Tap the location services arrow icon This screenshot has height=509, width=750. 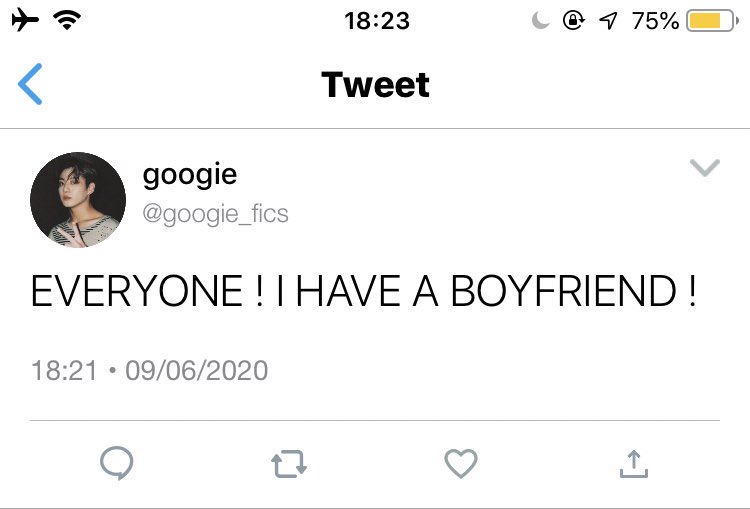[x=608, y=21]
